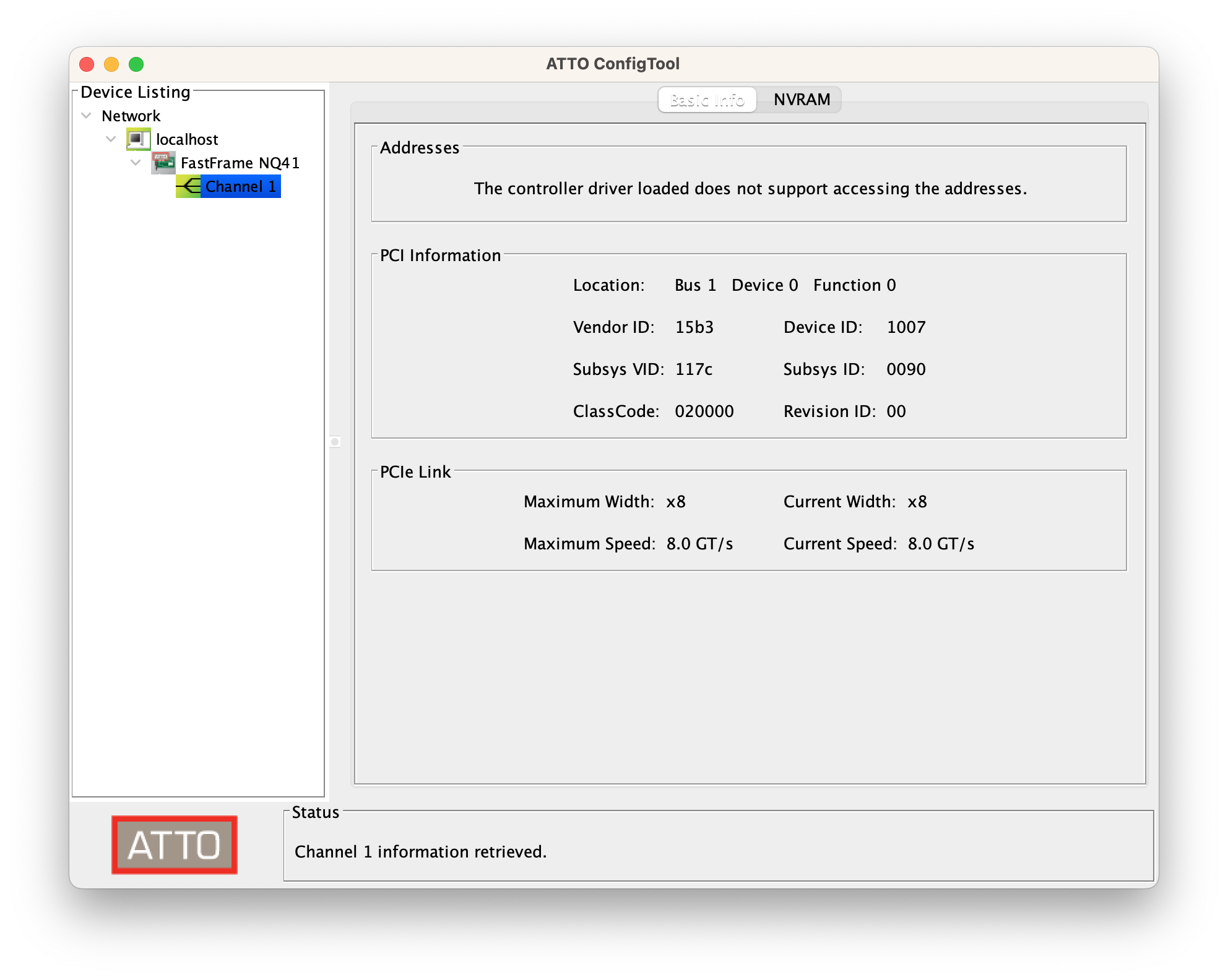Click the localhost computer icon
The height and width of the screenshot is (980, 1228).
point(138,139)
